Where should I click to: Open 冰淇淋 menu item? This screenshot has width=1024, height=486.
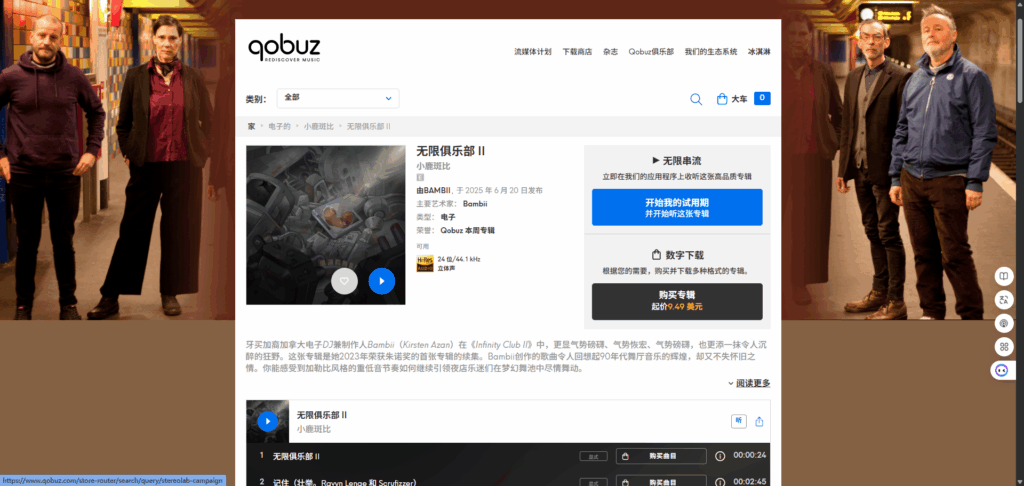point(759,52)
